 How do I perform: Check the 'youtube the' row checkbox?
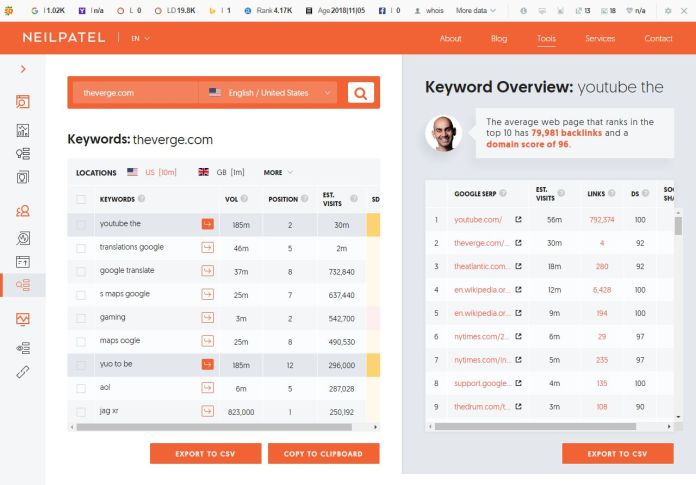tap(81, 225)
